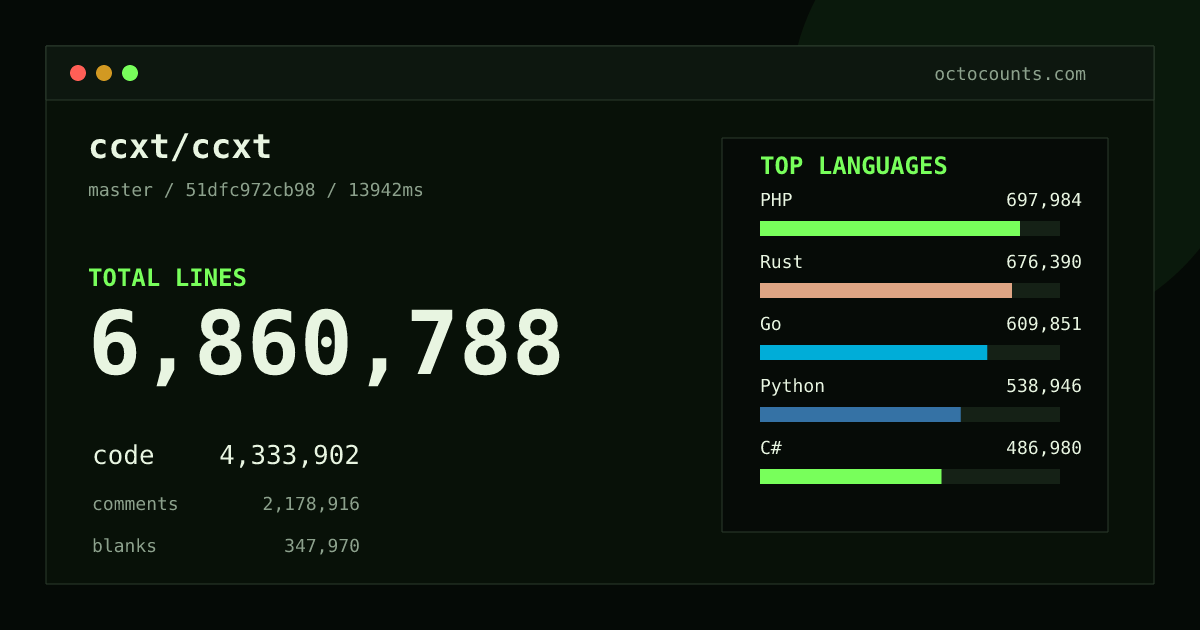Click the master / 51dfc972cb98 / 13942ms line
The height and width of the screenshot is (630, 1200).
click(x=256, y=190)
